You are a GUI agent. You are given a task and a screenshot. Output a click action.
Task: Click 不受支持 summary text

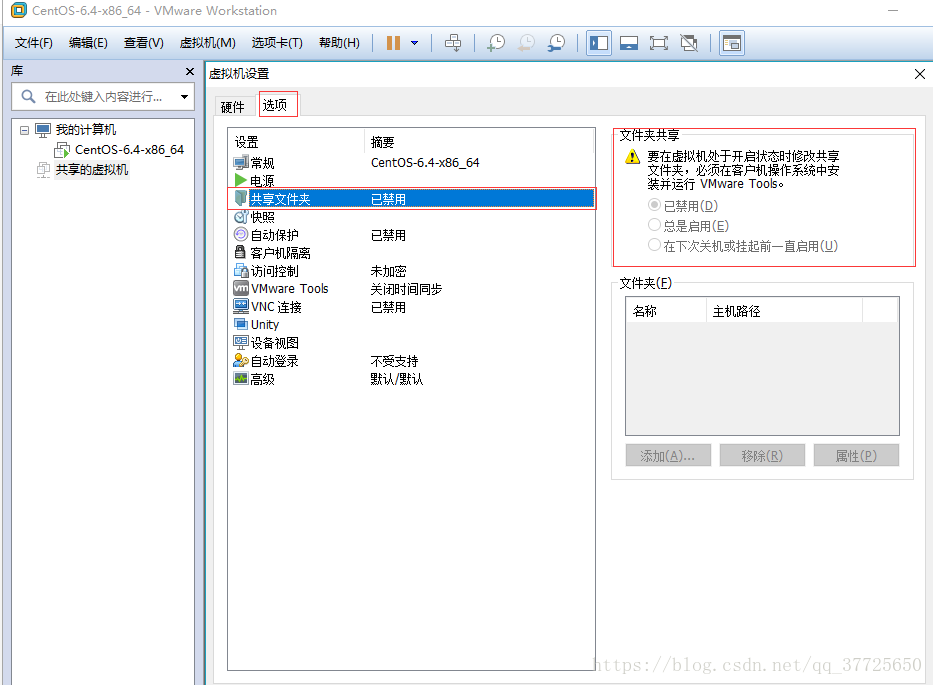pos(394,361)
